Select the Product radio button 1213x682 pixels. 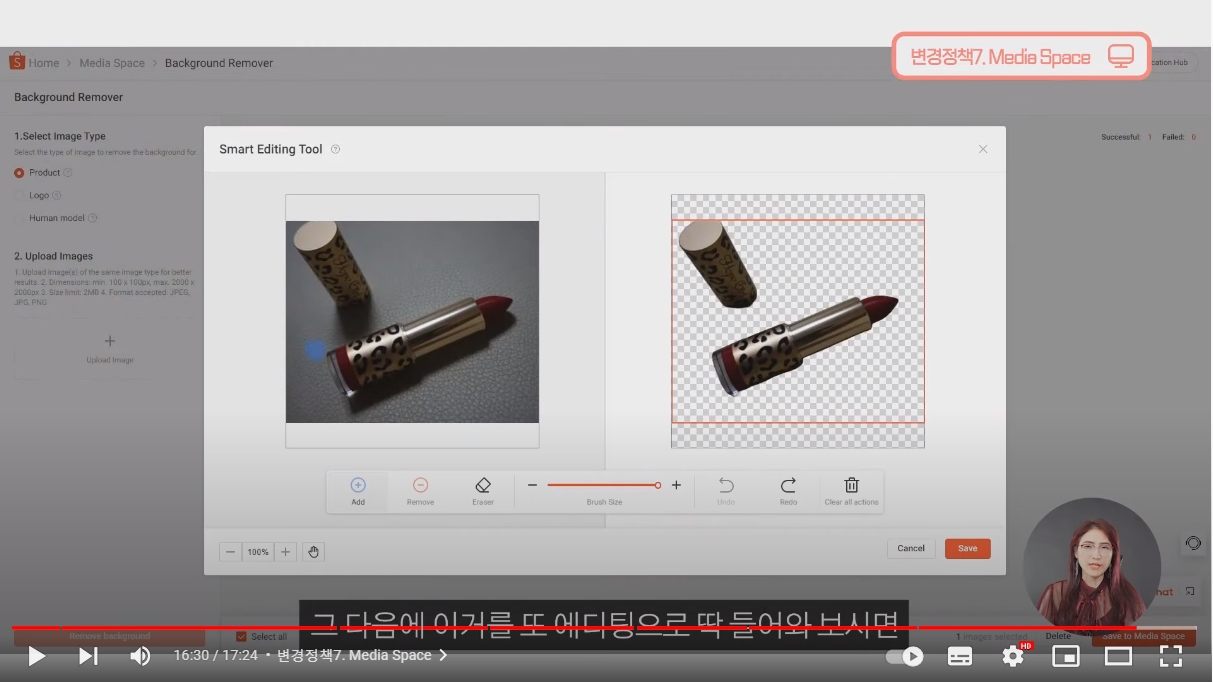(x=19, y=172)
